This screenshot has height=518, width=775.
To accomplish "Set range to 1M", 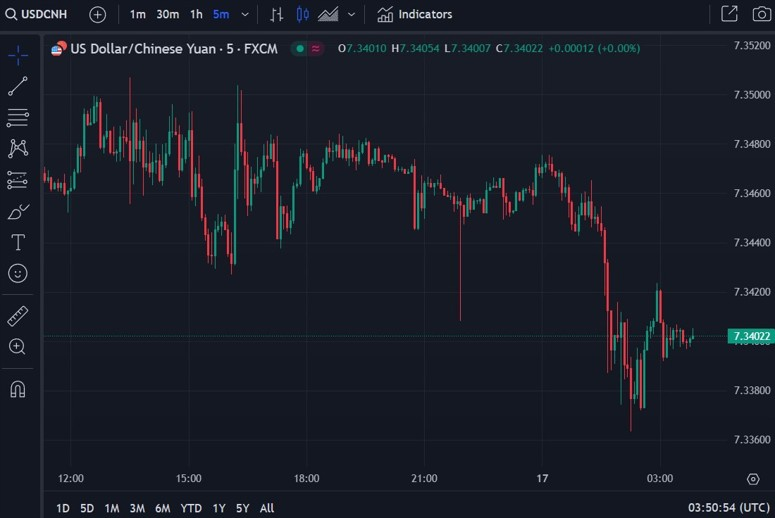I will [112, 508].
